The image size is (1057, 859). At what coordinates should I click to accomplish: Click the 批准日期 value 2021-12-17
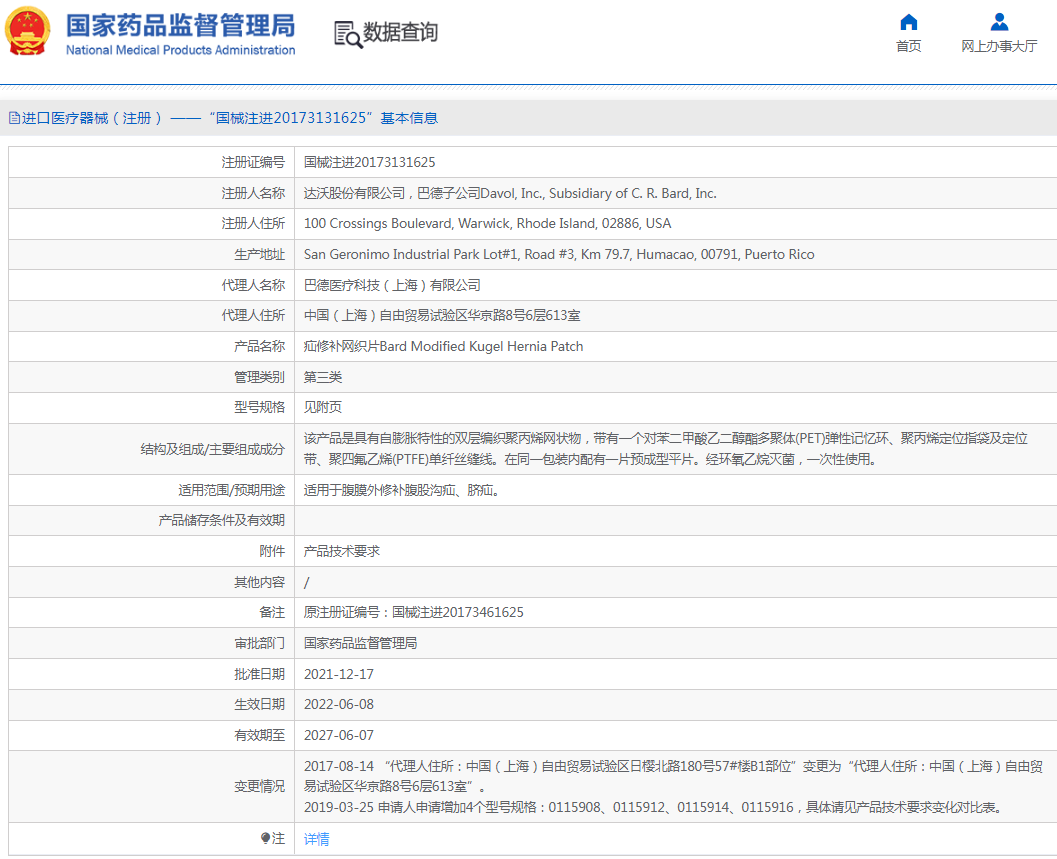pos(338,674)
